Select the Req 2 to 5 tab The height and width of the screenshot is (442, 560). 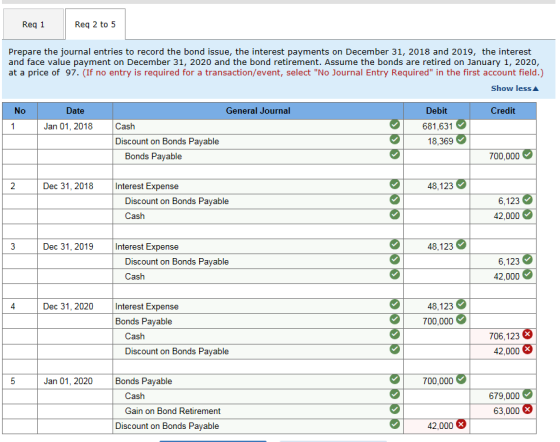coord(95,24)
